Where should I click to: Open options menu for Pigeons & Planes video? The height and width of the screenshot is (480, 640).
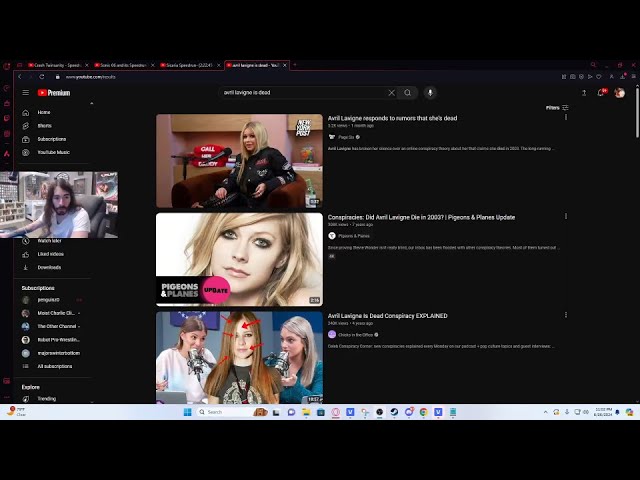pyautogui.click(x=566, y=217)
